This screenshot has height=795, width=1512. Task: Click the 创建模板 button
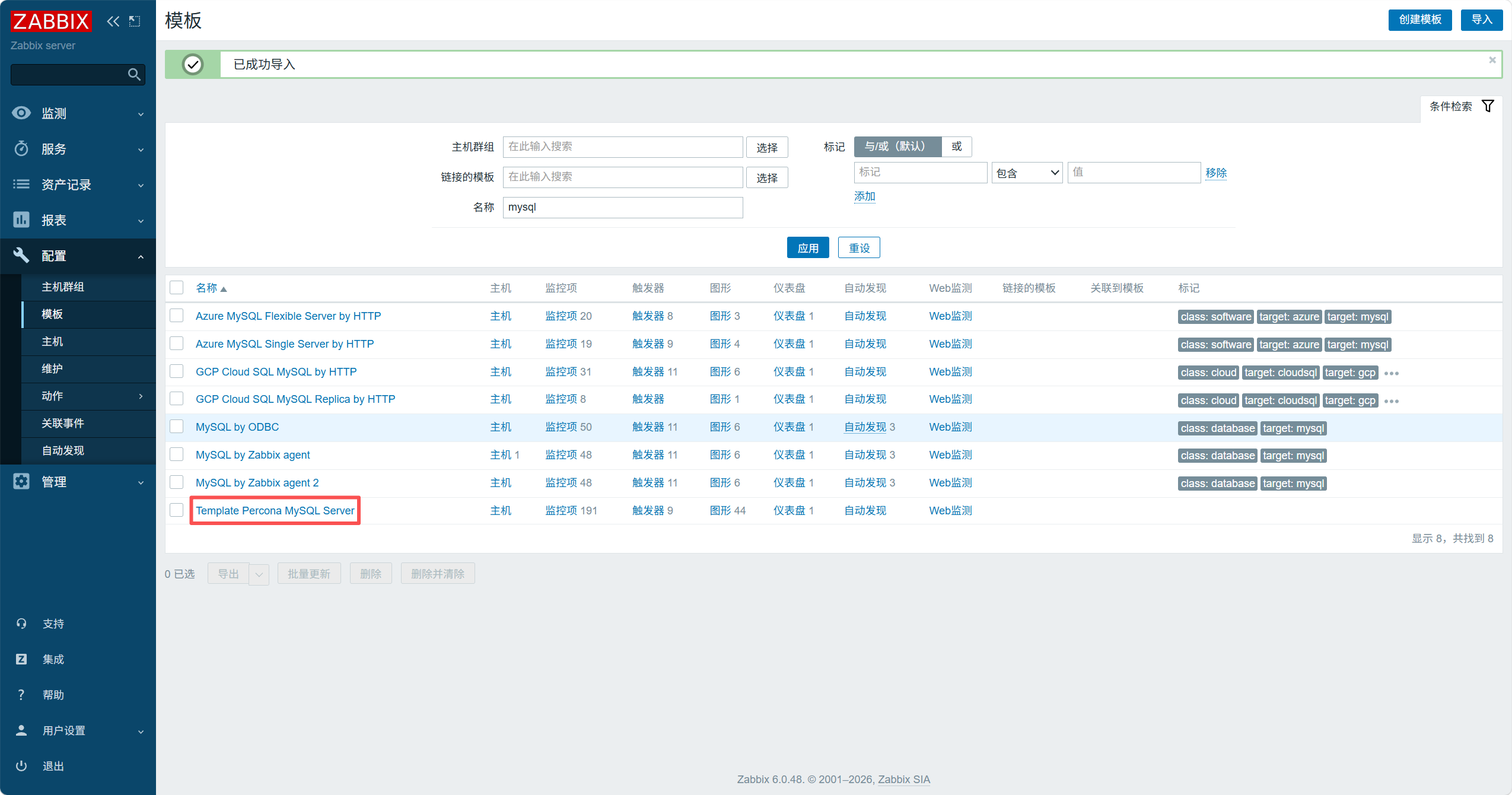1420,20
